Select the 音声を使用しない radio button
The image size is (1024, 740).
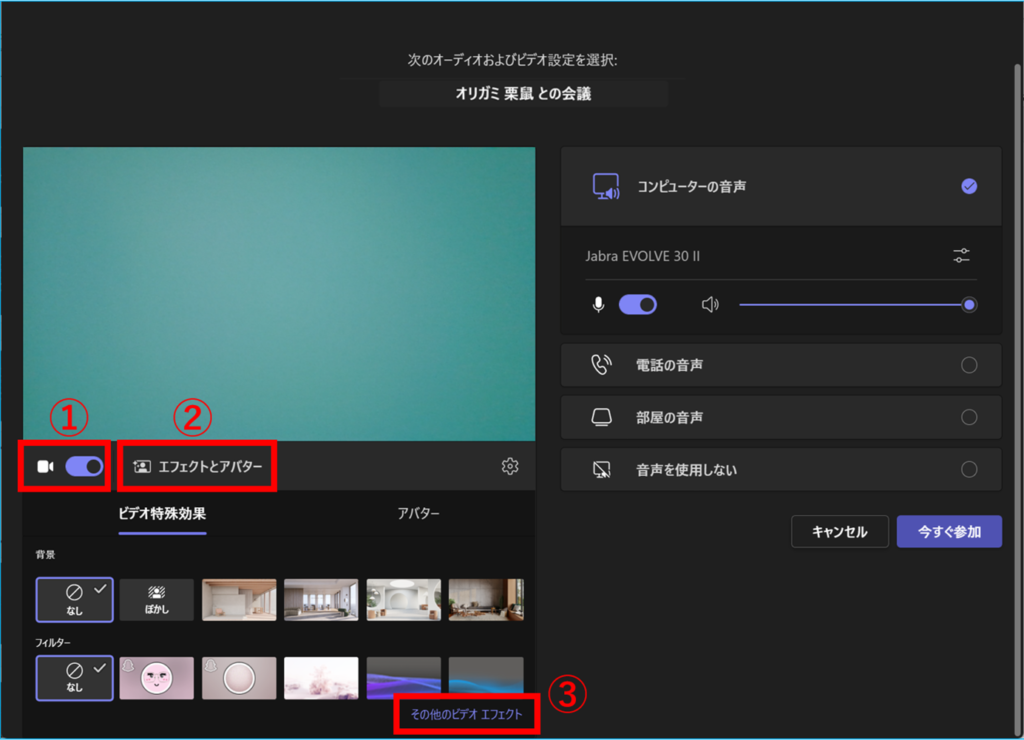coord(968,469)
